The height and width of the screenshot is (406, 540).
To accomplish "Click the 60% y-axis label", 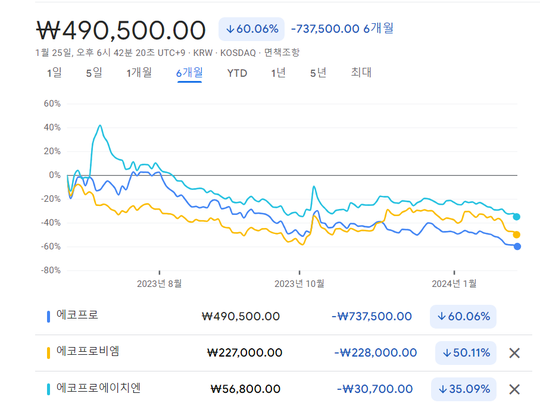I will pyautogui.click(x=52, y=104).
